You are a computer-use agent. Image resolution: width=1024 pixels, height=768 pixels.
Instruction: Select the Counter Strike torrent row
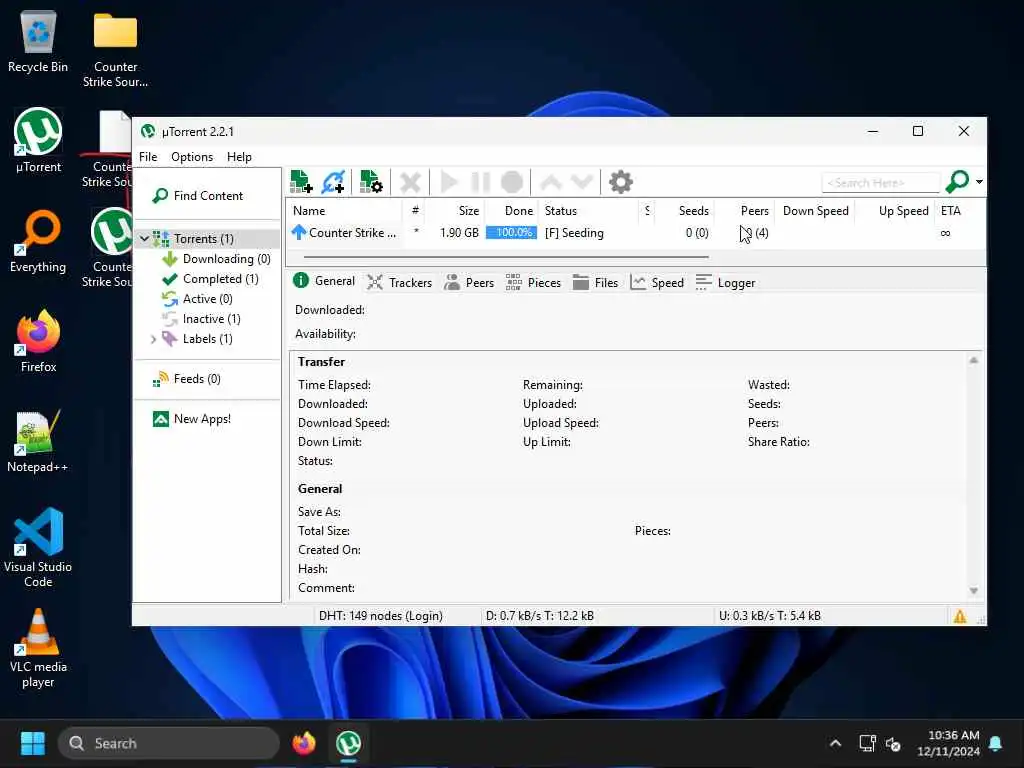pos(635,233)
